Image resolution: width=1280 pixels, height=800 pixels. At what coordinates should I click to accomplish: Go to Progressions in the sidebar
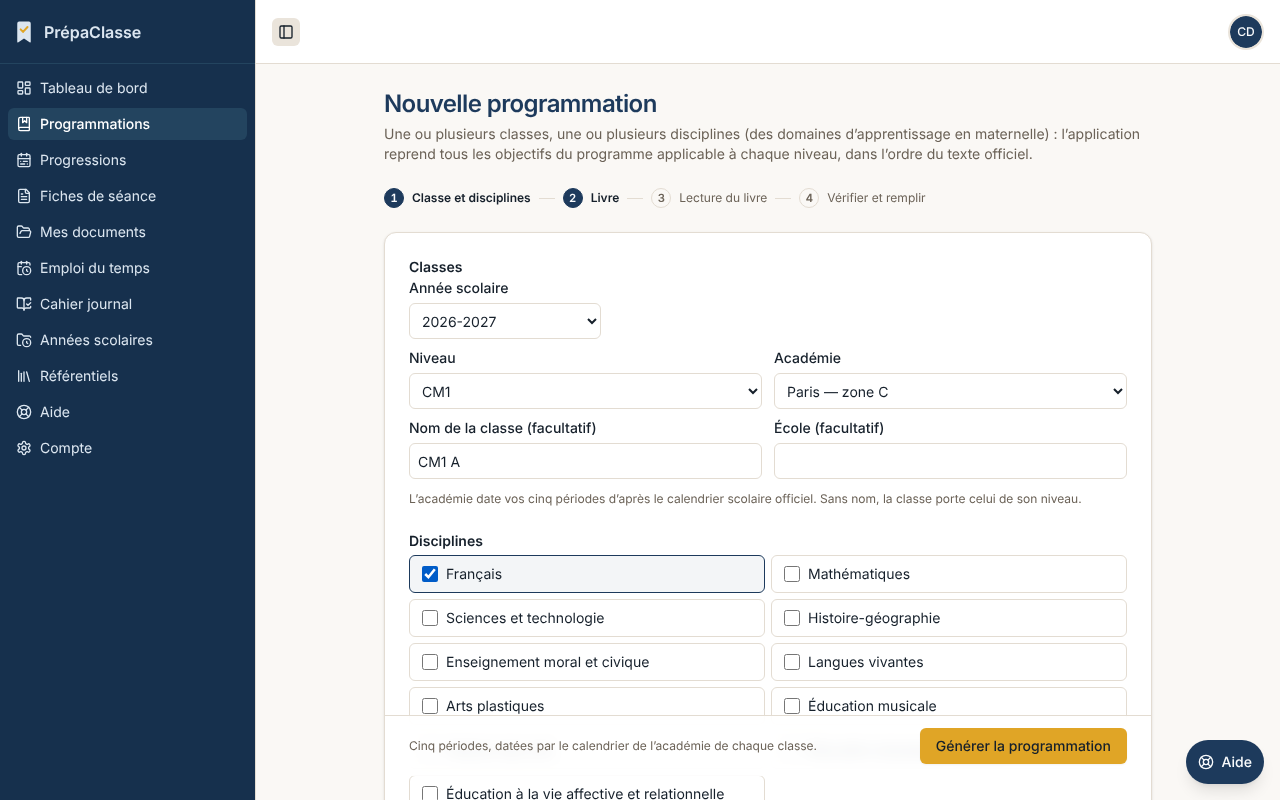coord(127,160)
